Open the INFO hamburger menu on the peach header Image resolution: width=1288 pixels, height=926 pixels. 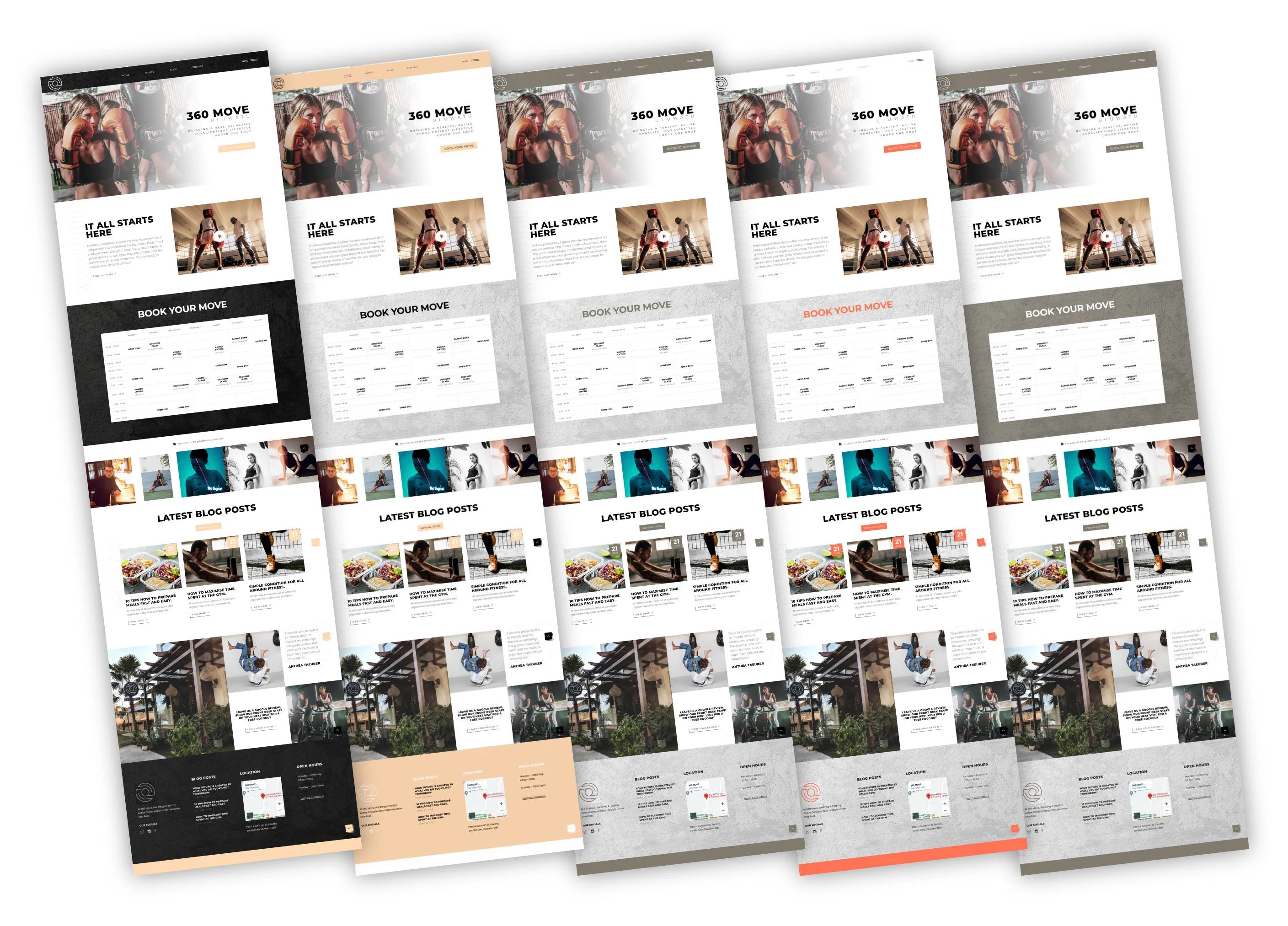tap(476, 60)
